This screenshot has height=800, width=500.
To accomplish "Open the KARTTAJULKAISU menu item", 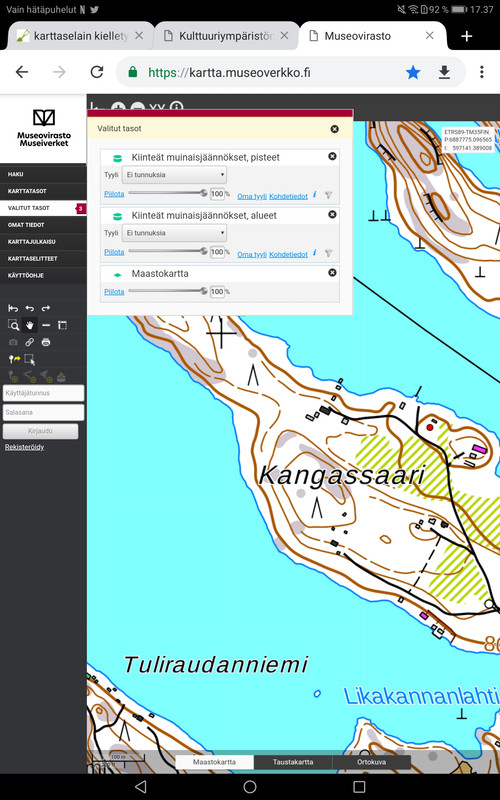I will (x=43, y=241).
